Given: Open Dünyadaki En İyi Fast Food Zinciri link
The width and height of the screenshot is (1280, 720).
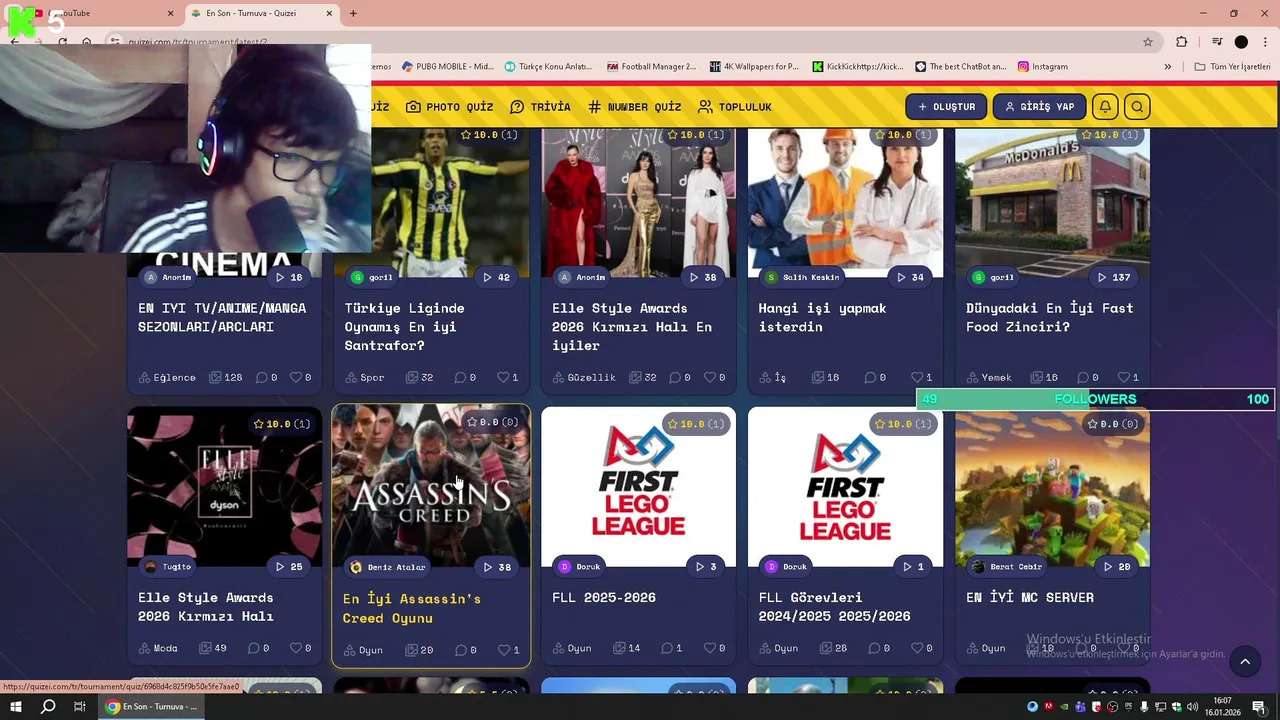Looking at the screenshot, I should click(1049, 317).
